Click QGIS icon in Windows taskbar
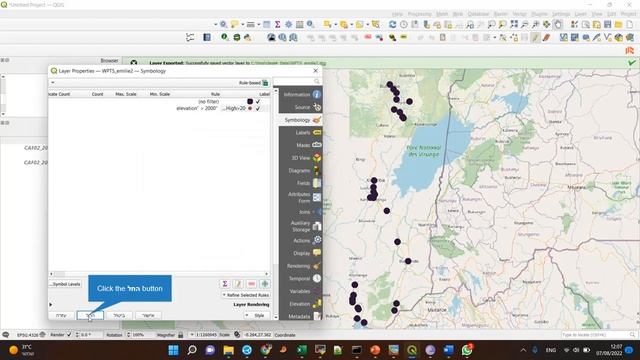The image size is (640, 360). coord(412,350)
